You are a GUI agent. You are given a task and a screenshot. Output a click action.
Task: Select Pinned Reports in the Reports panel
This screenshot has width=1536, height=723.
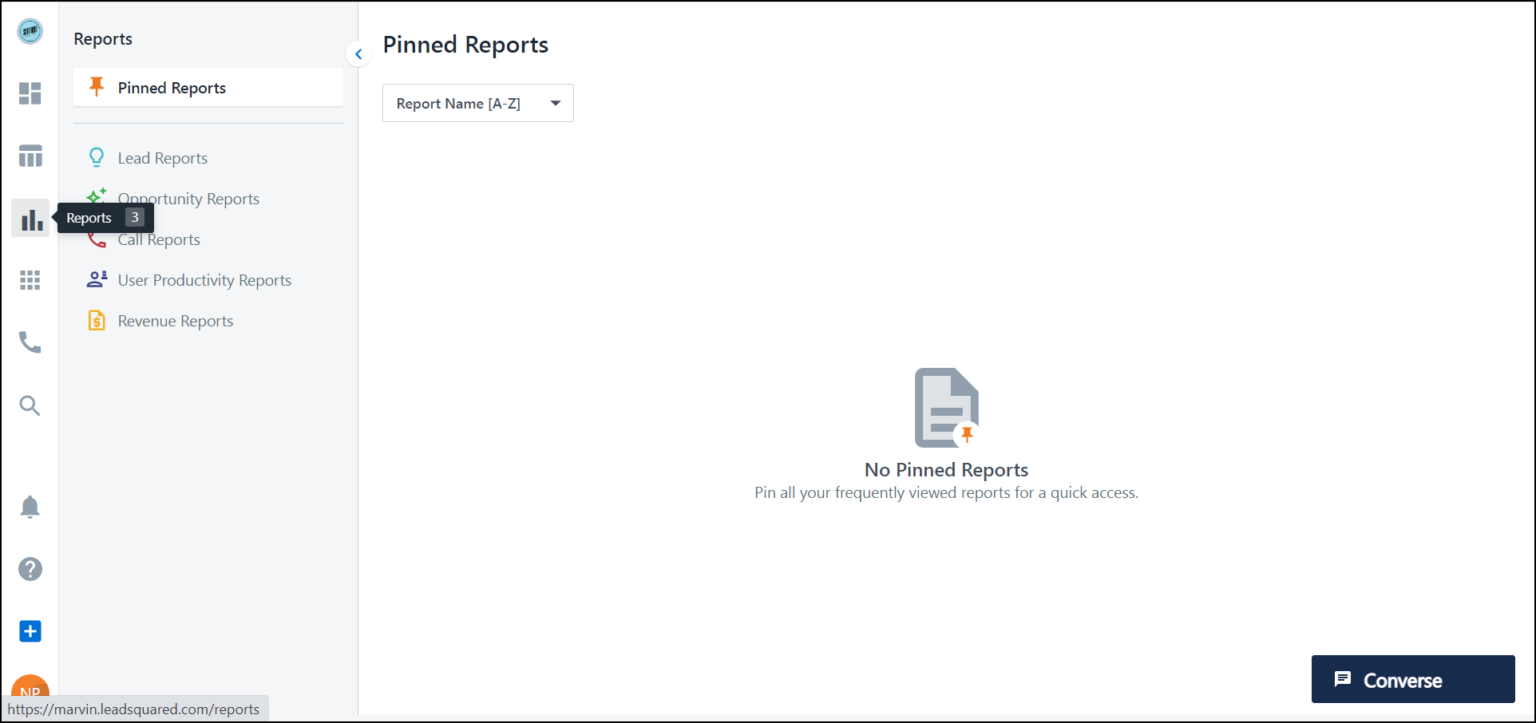pos(208,88)
